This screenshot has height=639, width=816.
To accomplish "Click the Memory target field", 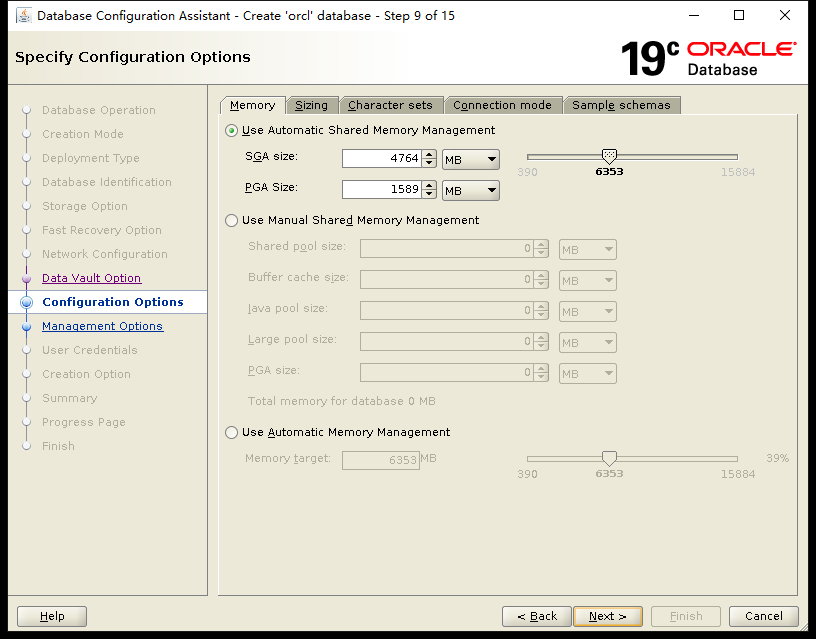I will (x=381, y=460).
